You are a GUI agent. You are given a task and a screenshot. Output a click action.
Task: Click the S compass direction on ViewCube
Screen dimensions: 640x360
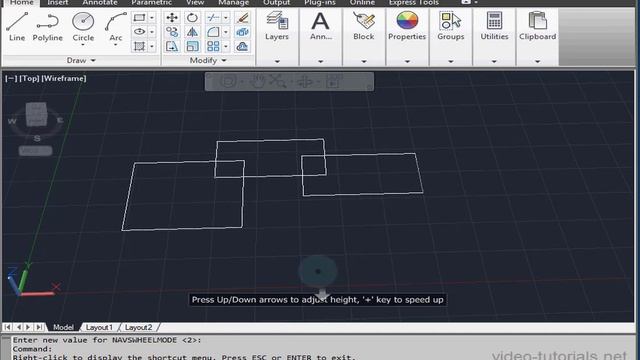pos(37,138)
